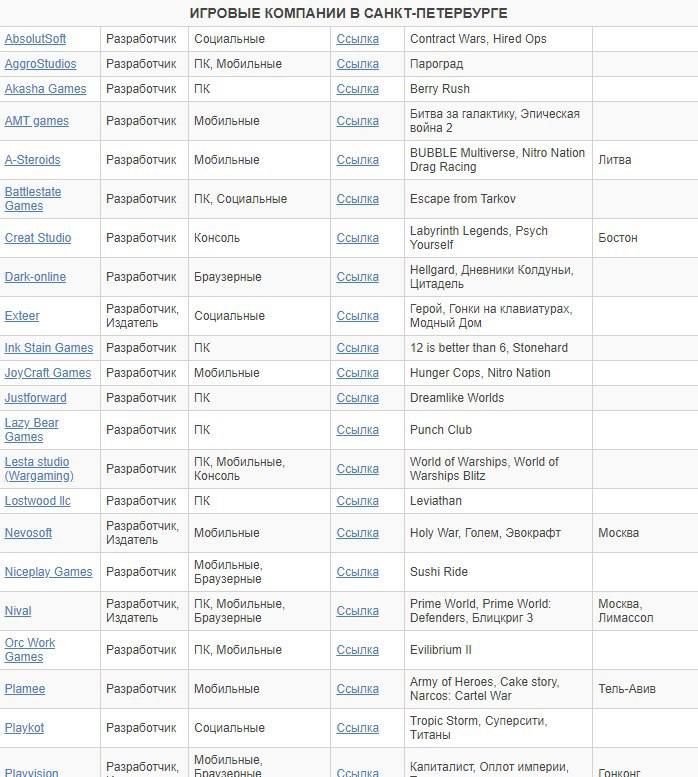698x777 pixels.
Task: Open Ссылка link in Creat Studio row
Action: (357, 238)
